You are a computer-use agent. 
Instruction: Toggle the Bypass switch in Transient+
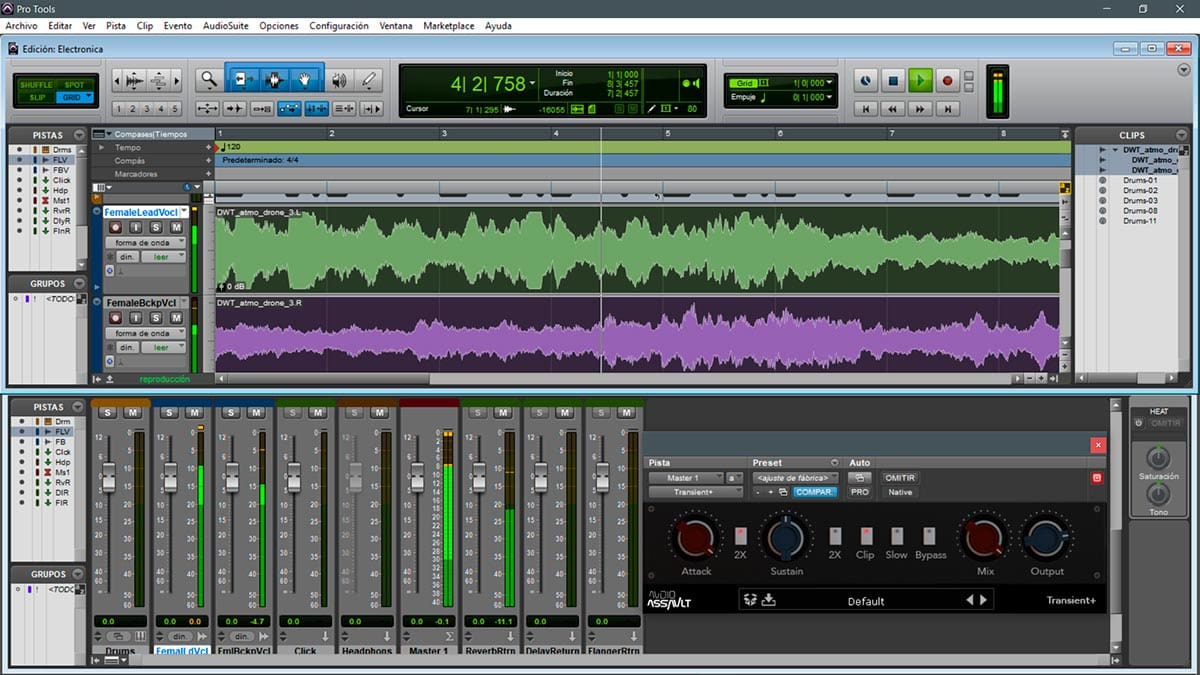(929, 537)
